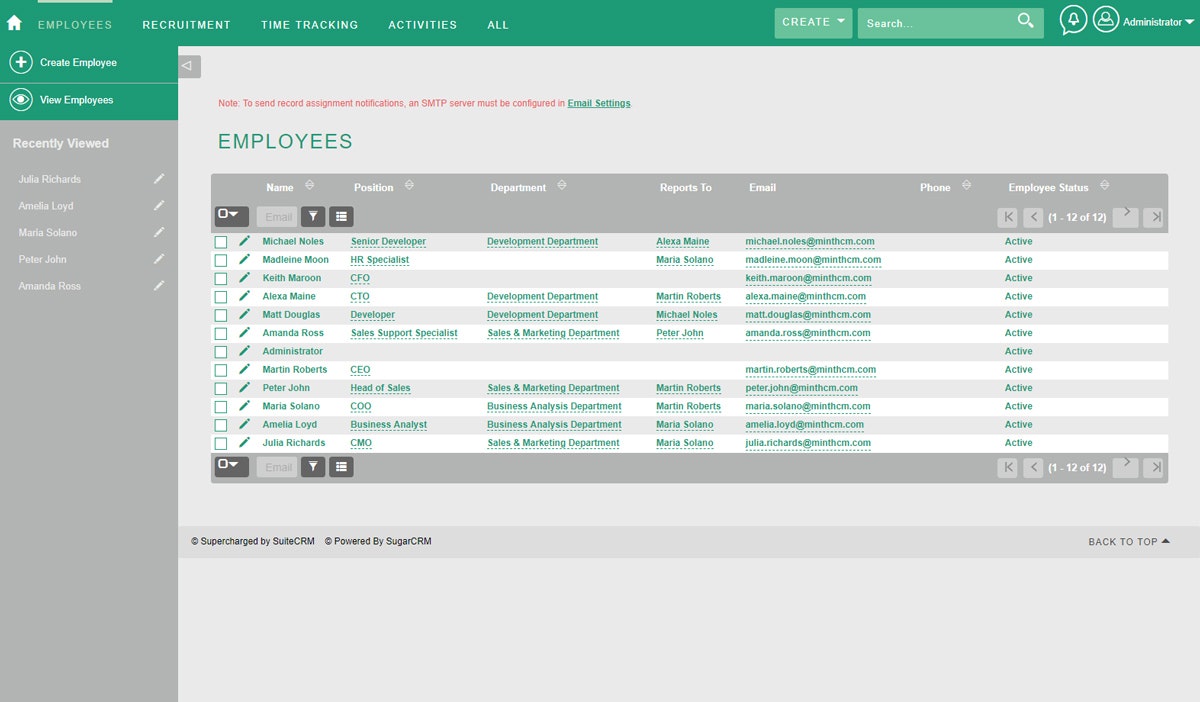Open the Head of Sales position link

pyautogui.click(x=380, y=388)
